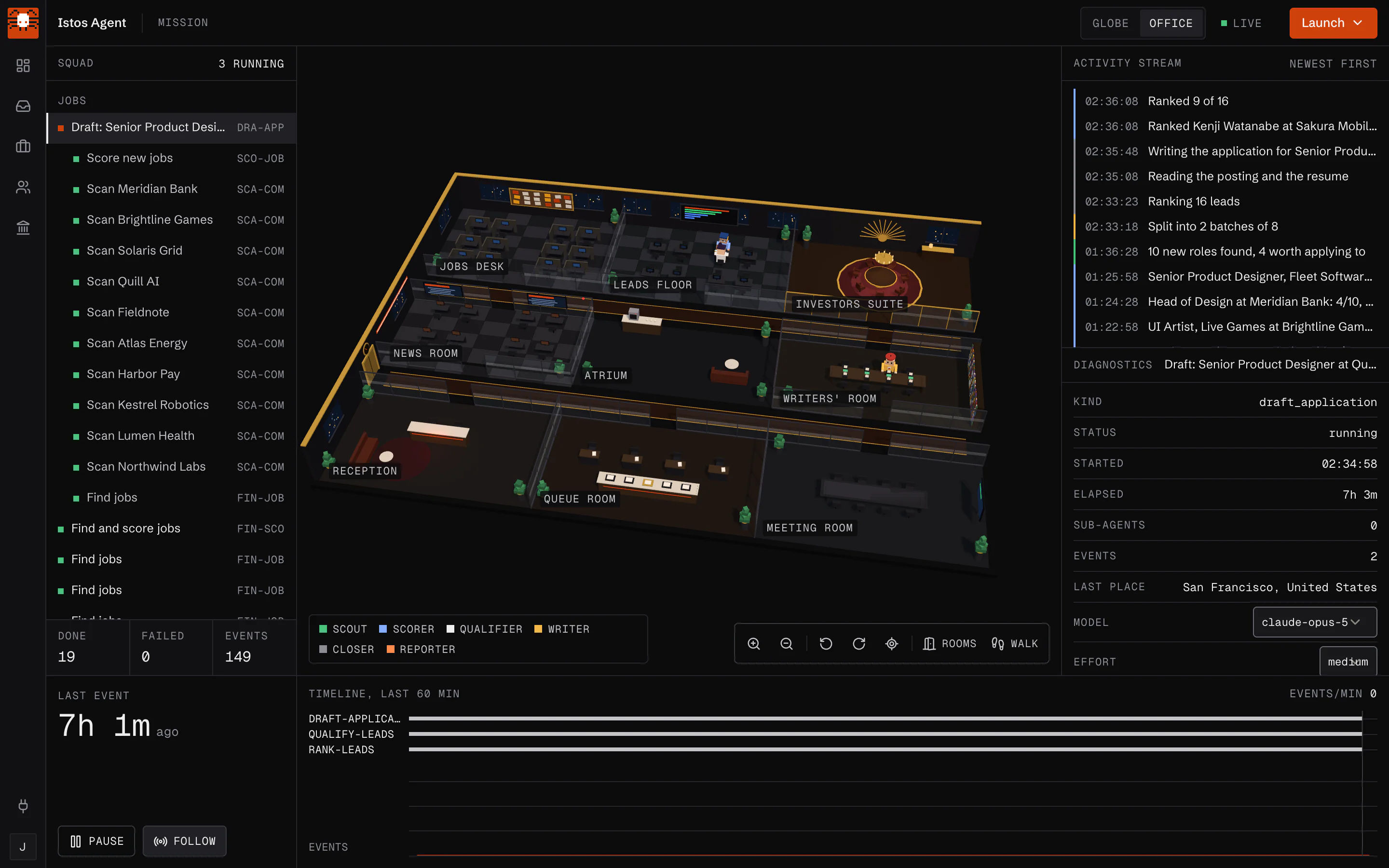The width and height of the screenshot is (1389, 868).
Task: Click the SCOUT legend color swatch
Action: point(323,629)
